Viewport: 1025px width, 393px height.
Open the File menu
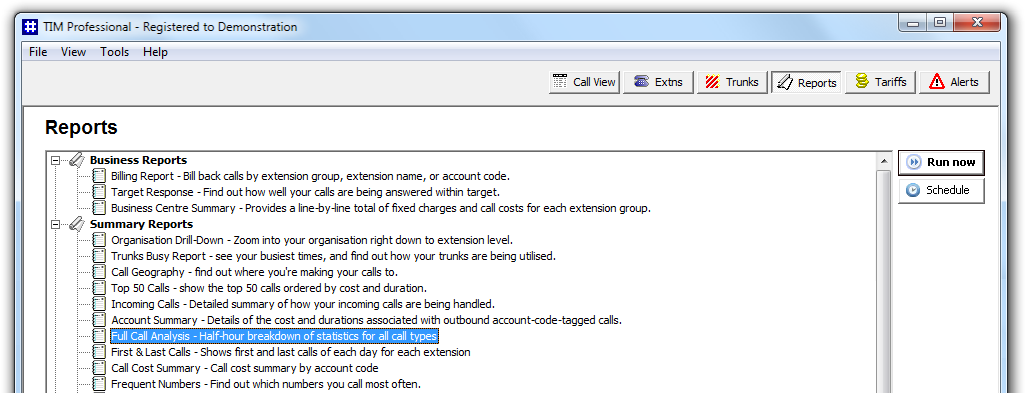pos(38,52)
